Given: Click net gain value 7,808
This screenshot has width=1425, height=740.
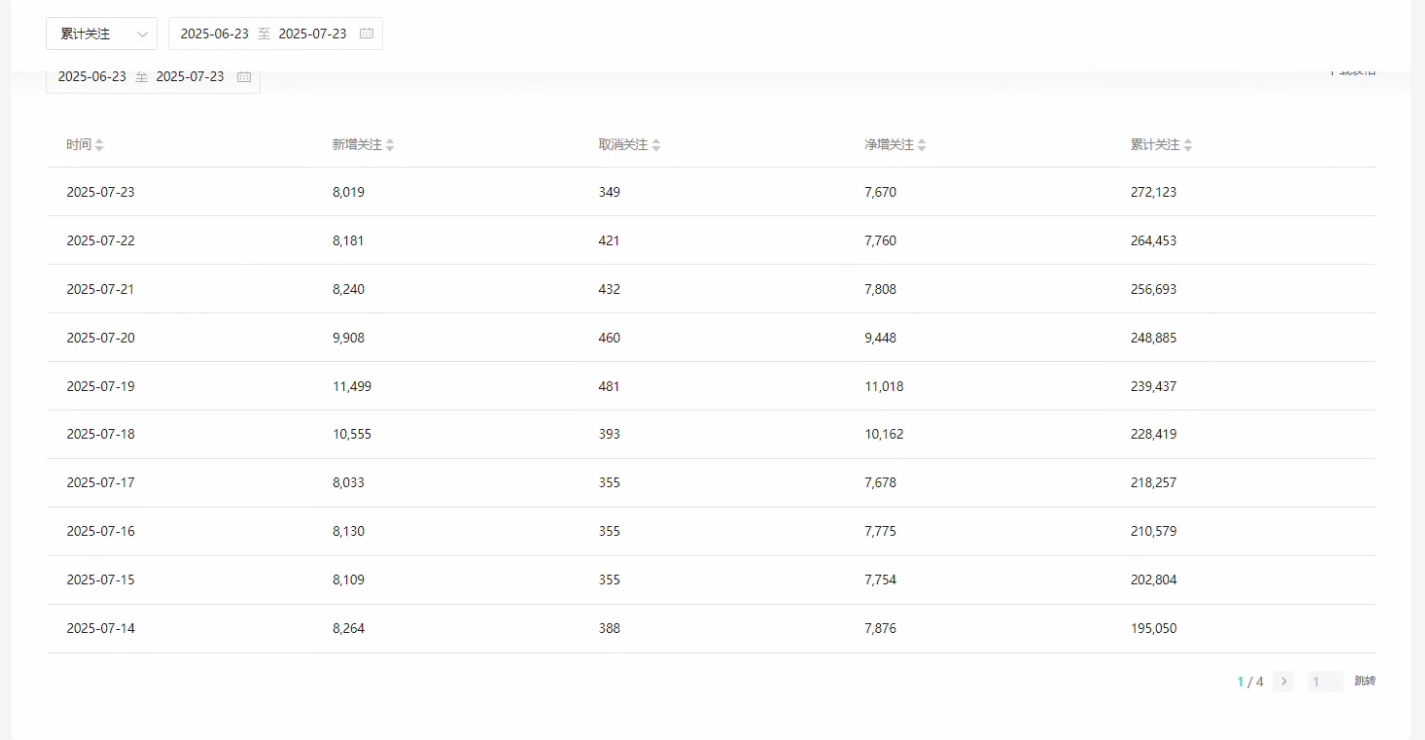Looking at the screenshot, I should pos(880,289).
